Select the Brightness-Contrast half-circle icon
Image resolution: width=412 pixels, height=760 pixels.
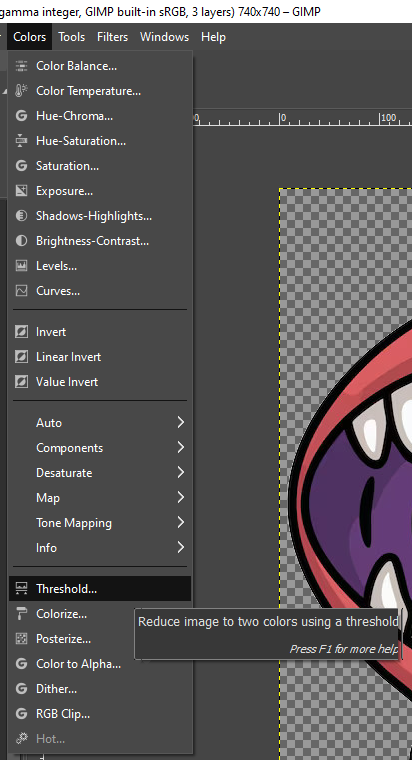21,241
